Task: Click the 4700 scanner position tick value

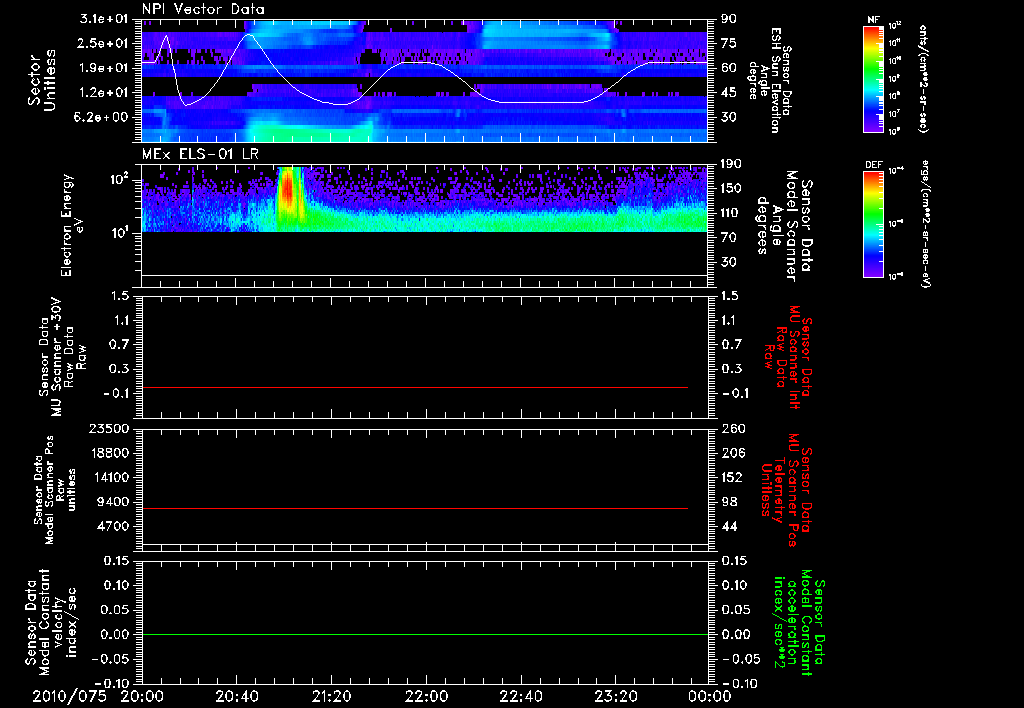Action: pyautogui.click(x=114, y=526)
